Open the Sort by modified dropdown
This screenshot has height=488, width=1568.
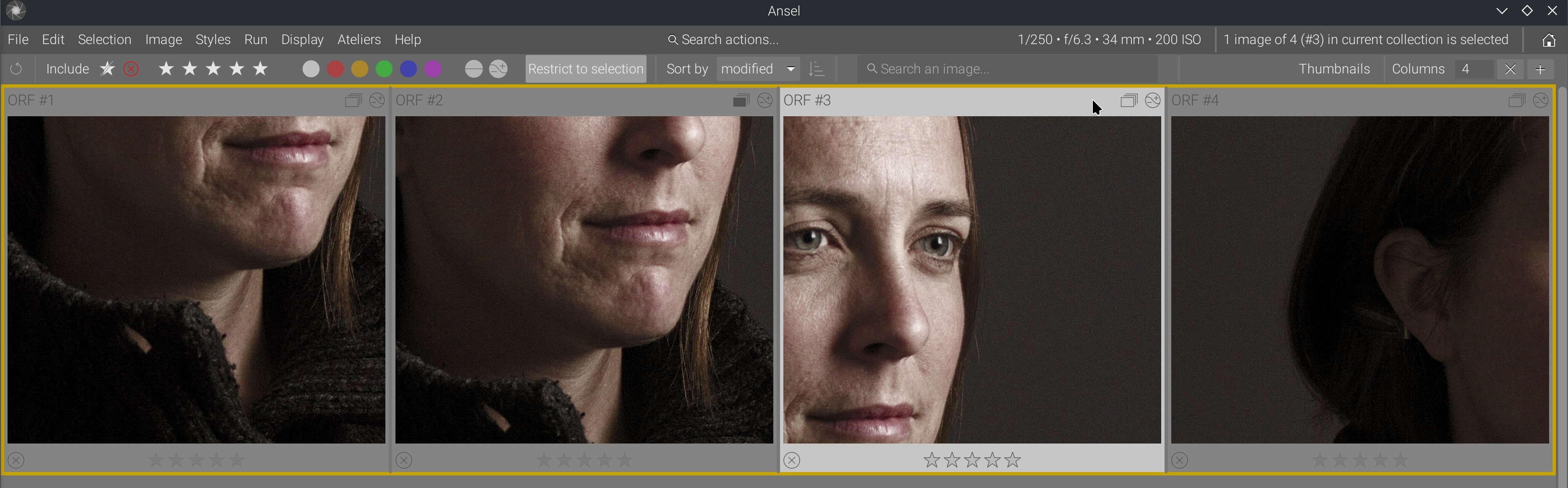[x=758, y=69]
